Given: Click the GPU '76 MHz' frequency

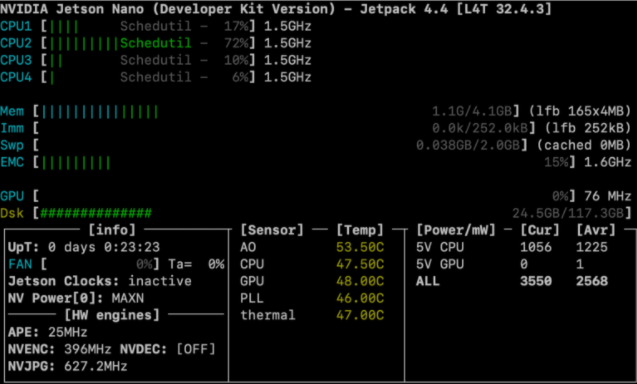Looking at the screenshot, I should coord(607,197).
